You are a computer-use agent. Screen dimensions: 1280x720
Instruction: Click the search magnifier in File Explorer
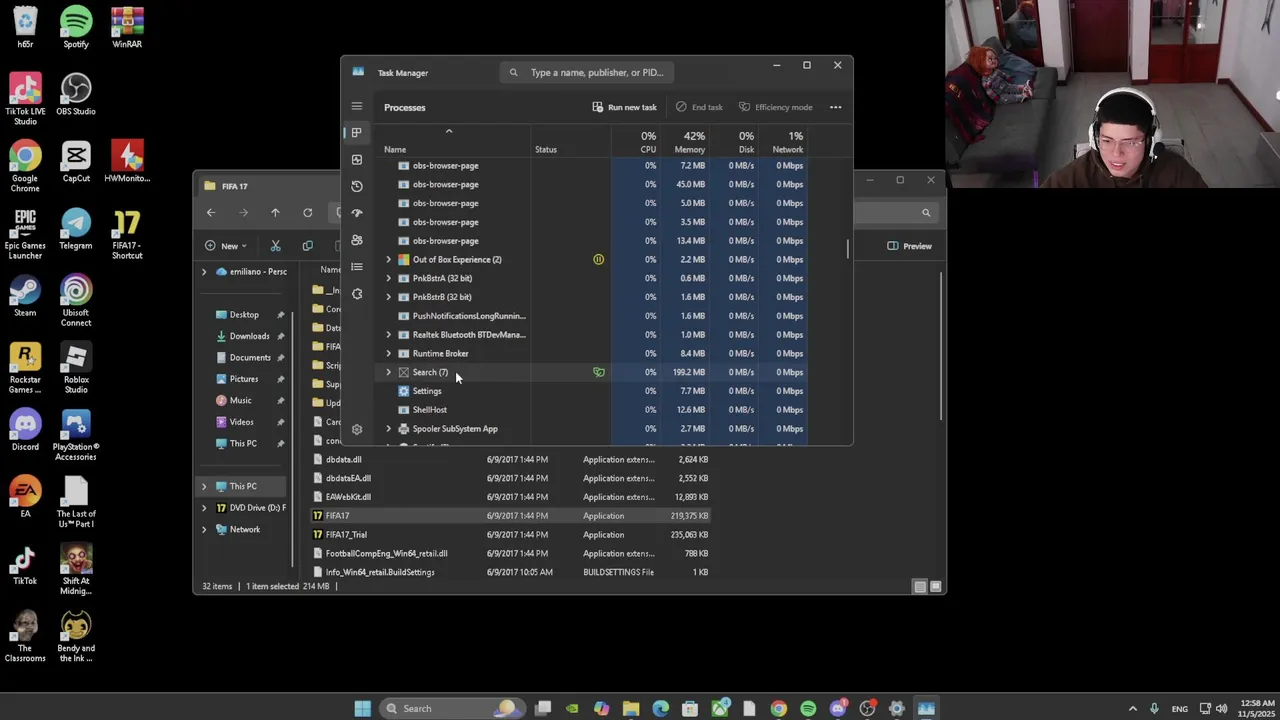tap(926, 213)
